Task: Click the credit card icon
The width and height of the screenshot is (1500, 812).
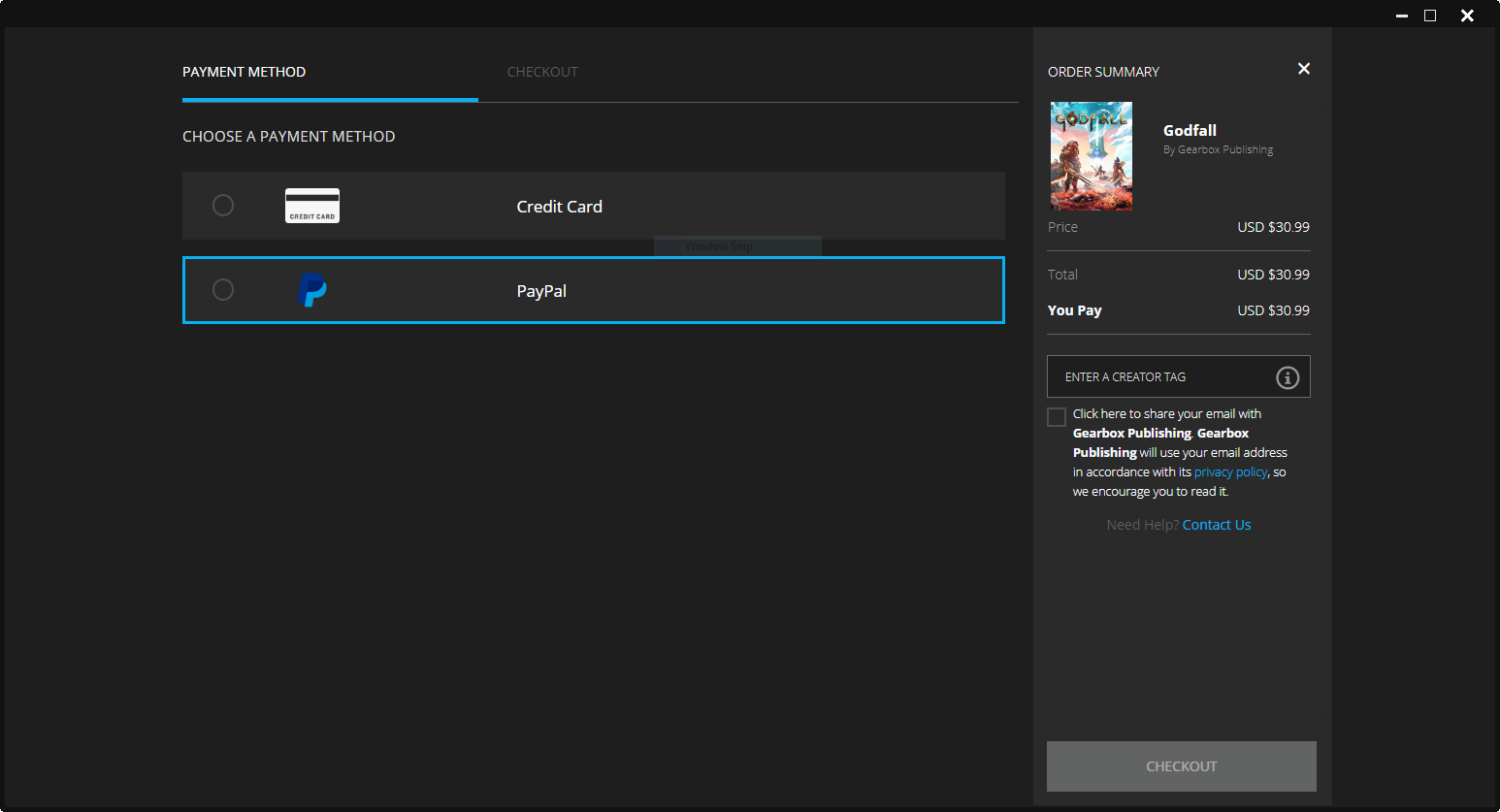Action: point(312,206)
